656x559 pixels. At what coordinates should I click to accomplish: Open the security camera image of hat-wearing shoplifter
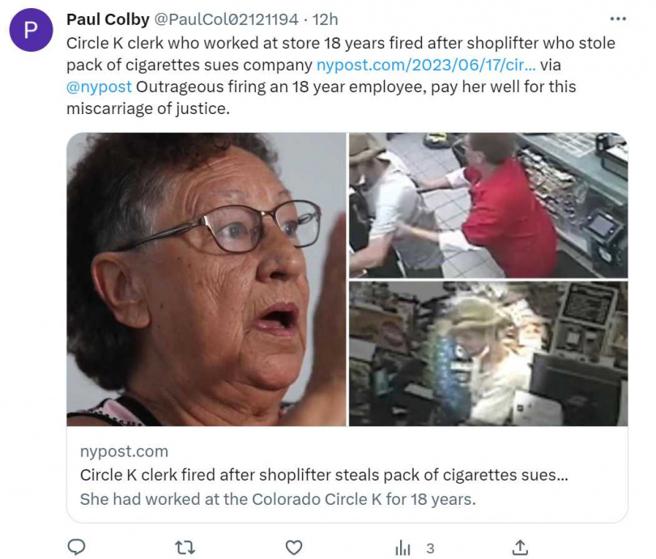488,354
